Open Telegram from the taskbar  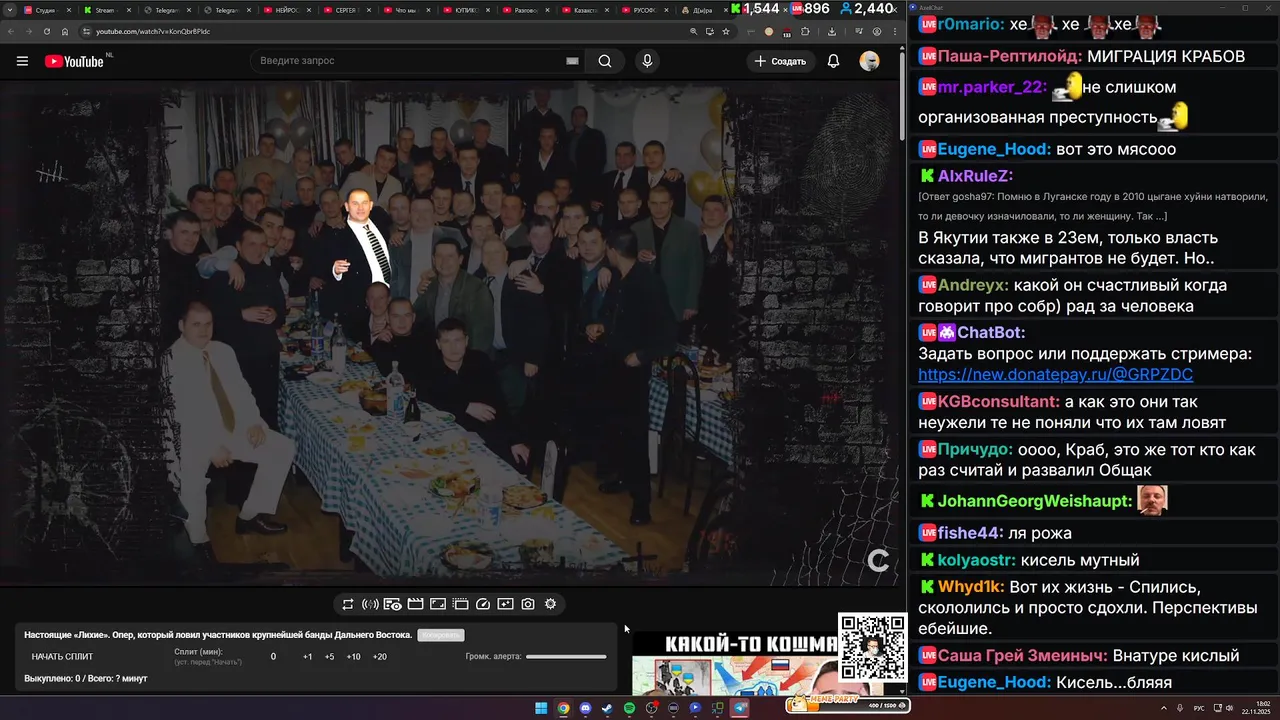pyautogui.click(x=740, y=708)
